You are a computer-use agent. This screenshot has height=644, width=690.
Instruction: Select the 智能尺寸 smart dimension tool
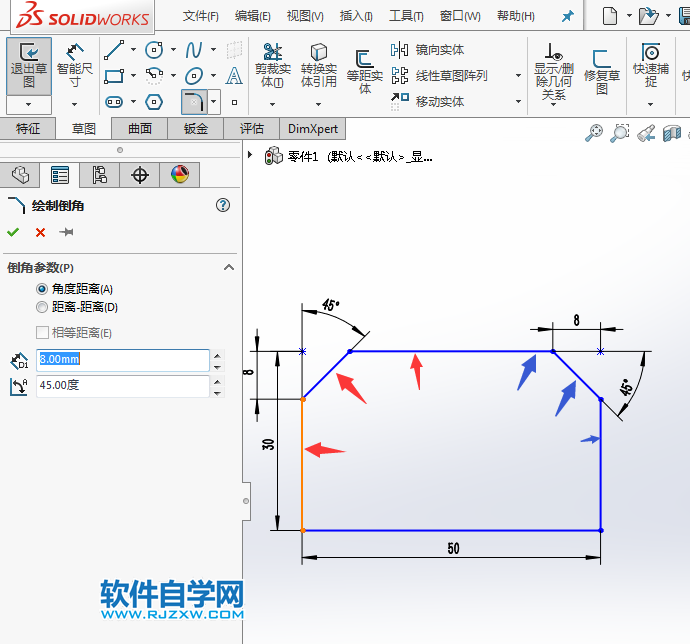pos(74,66)
